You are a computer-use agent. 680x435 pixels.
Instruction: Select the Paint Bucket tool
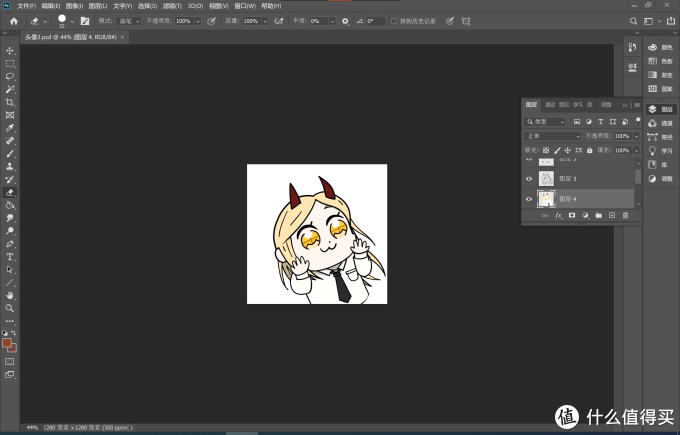(10, 205)
